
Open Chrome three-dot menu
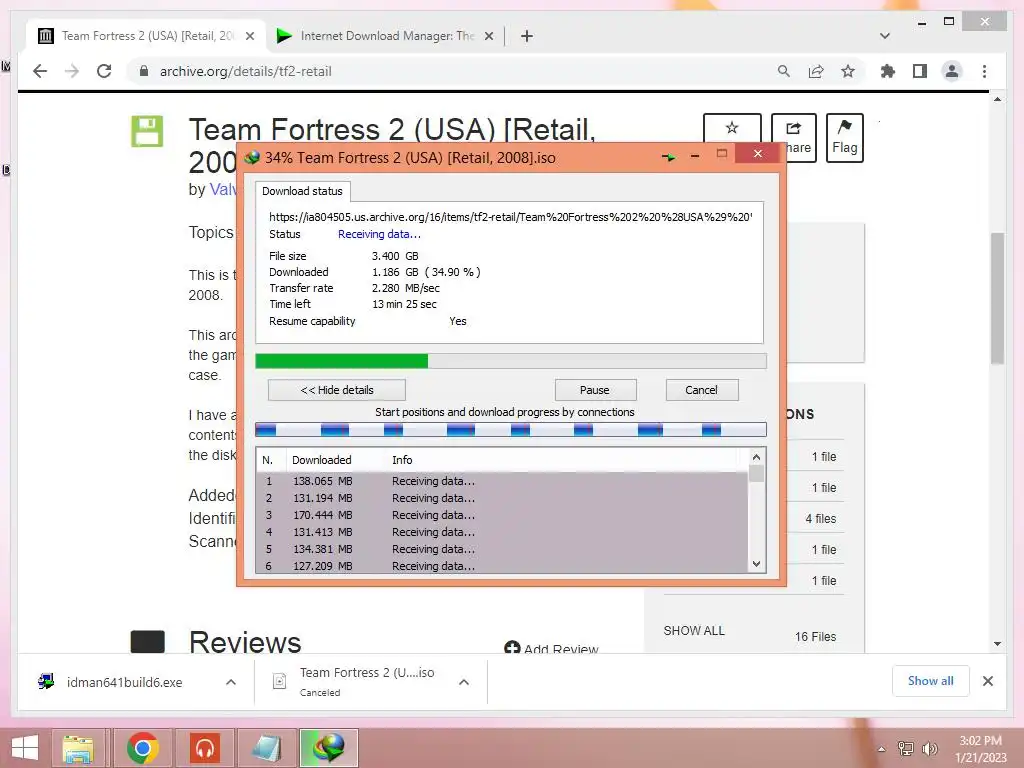(984, 71)
